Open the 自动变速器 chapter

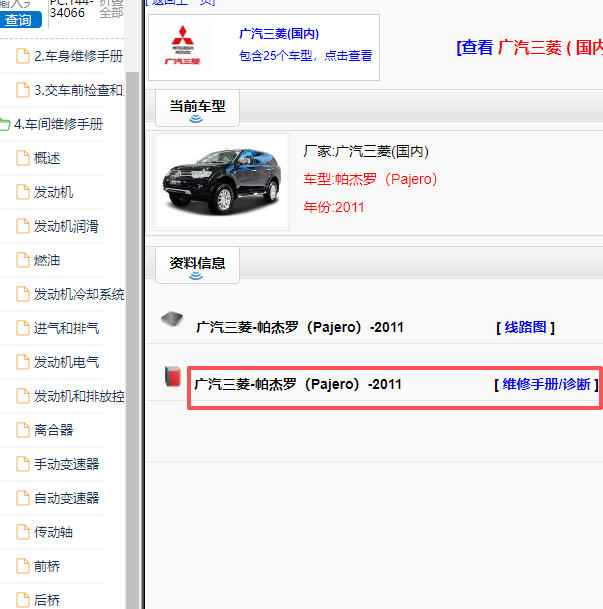(x=66, y=498)
